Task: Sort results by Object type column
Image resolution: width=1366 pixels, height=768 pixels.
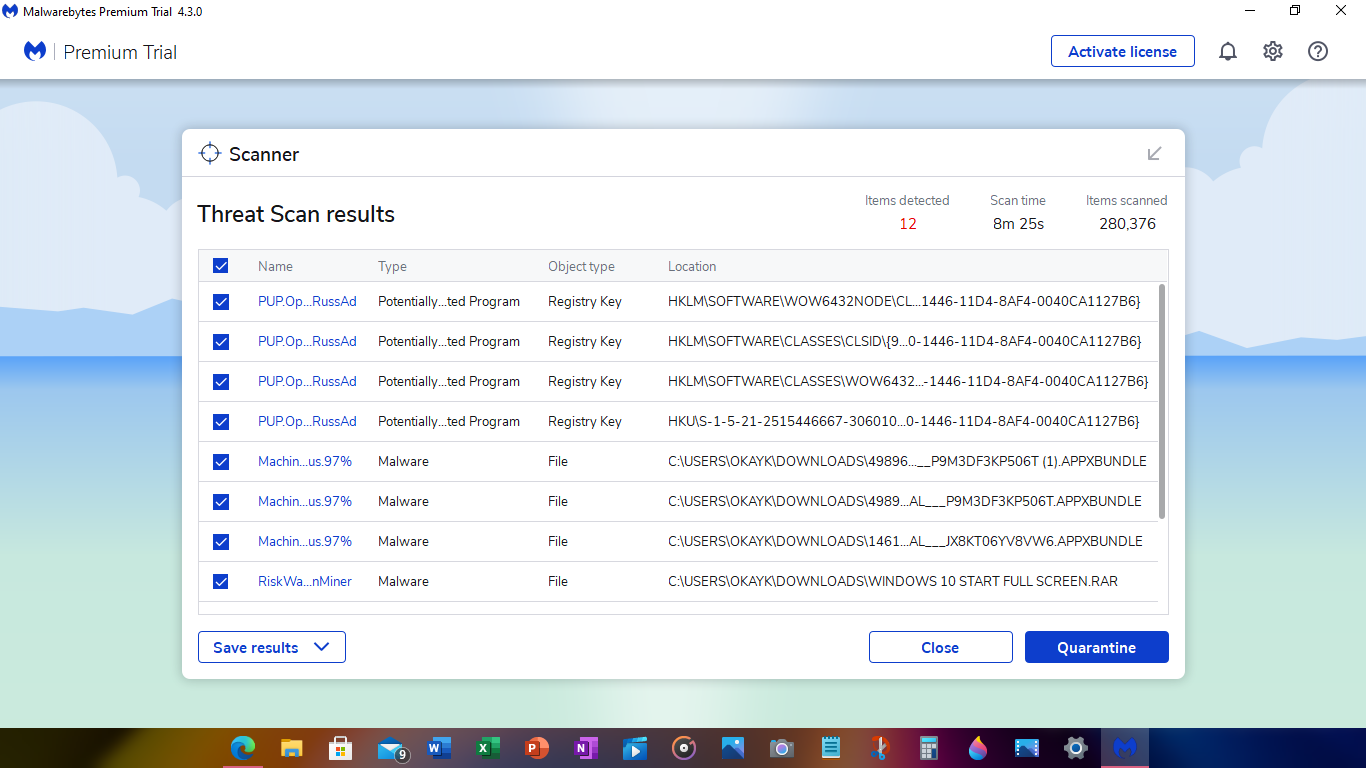Action: click(581, 267)
